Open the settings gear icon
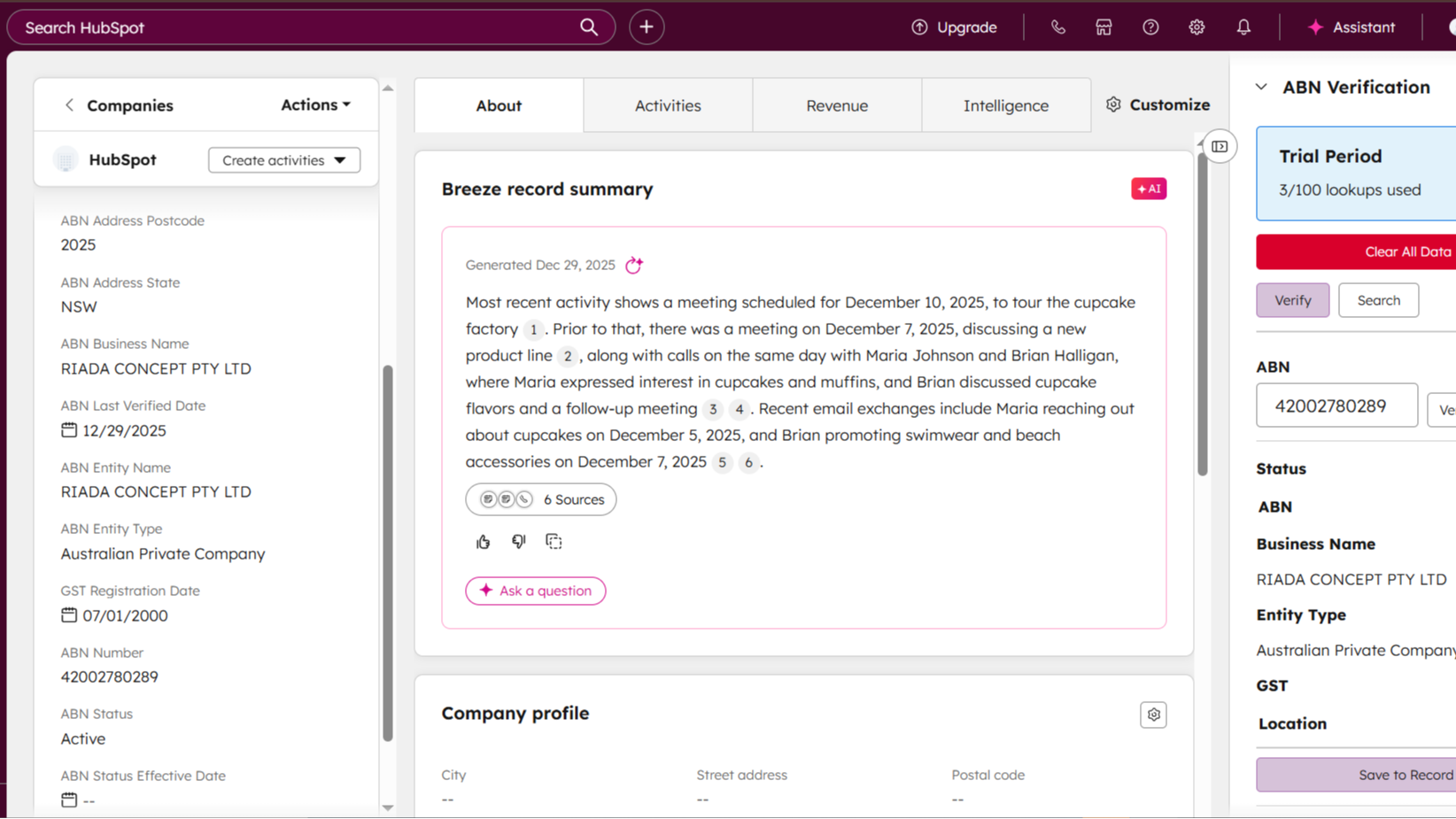1456x819 pixels. tap(1197, 27)
